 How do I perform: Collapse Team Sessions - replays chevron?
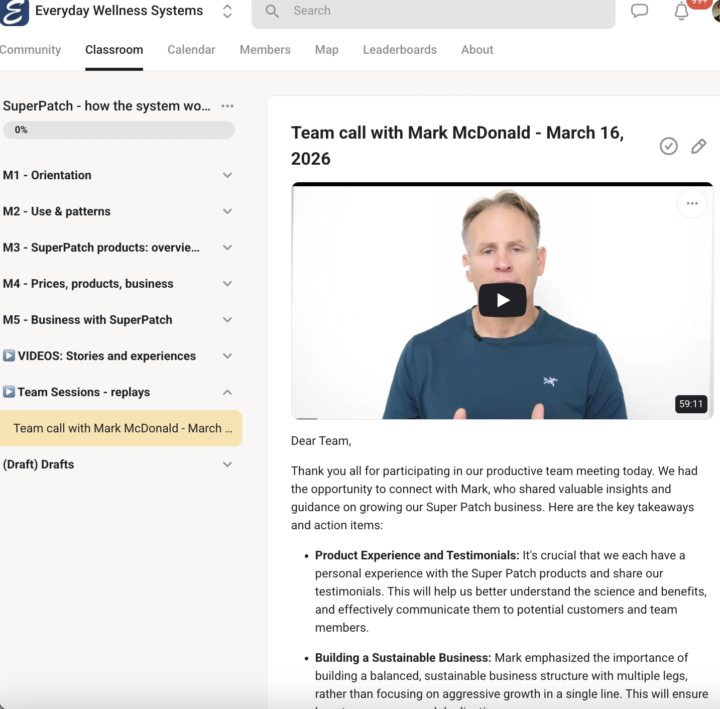click(227, 393)
